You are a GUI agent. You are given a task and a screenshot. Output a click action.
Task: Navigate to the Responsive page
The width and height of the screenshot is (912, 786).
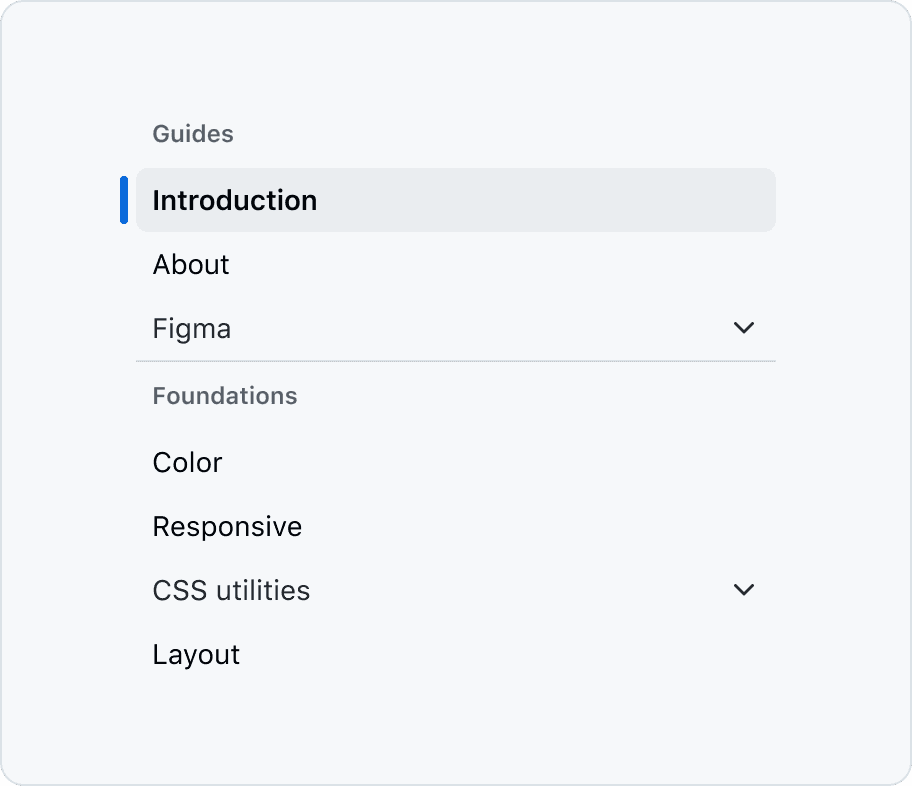227,526
